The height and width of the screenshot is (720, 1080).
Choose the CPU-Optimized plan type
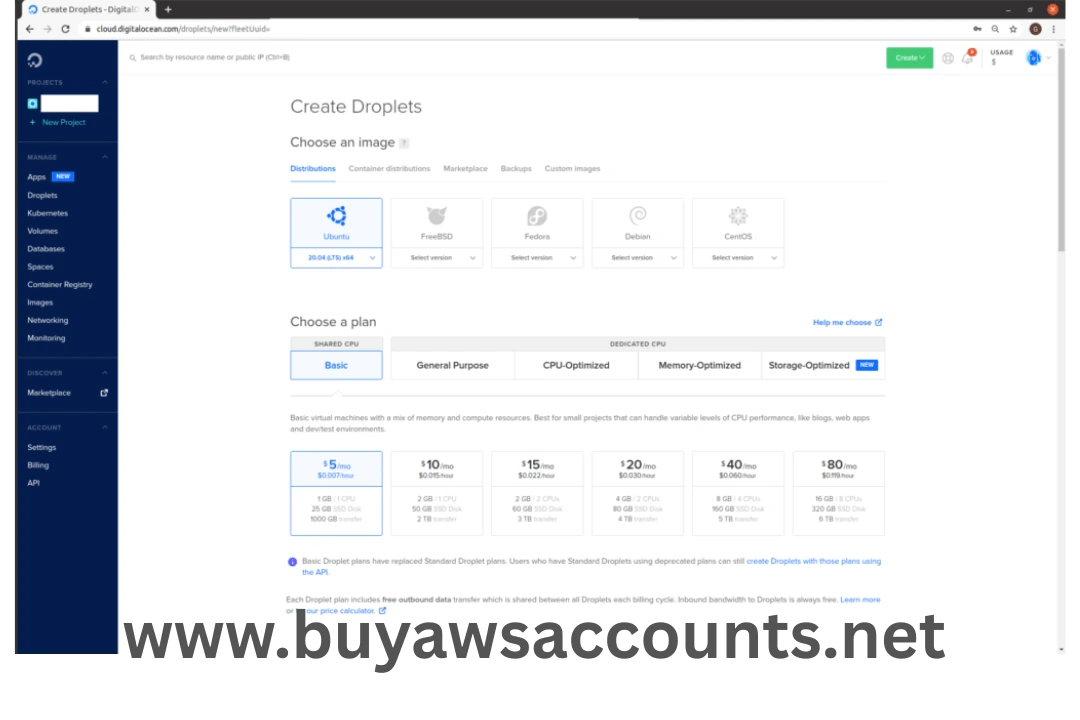tap(576, 365)
